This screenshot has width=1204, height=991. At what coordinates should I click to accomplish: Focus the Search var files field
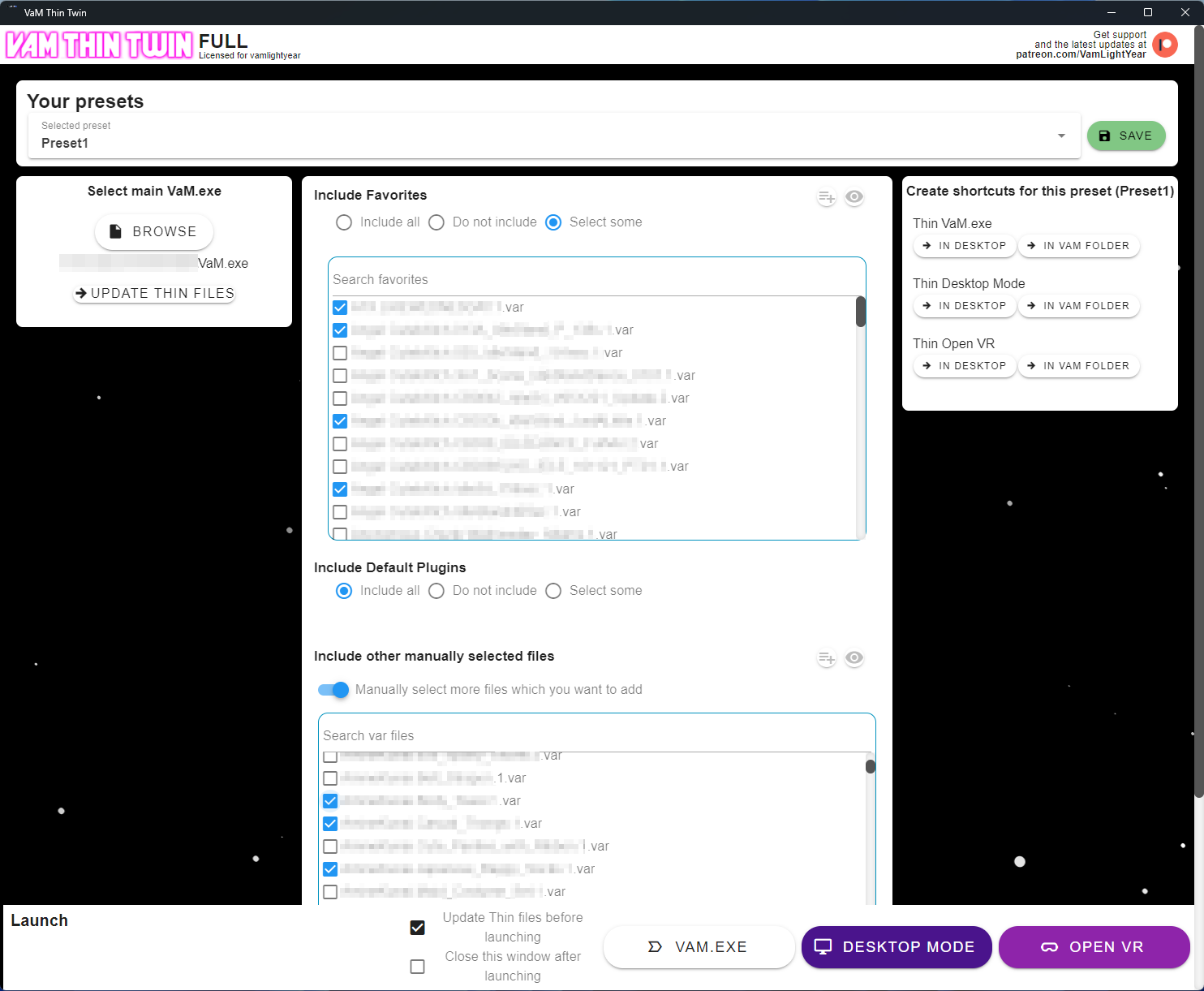[596, 735]
